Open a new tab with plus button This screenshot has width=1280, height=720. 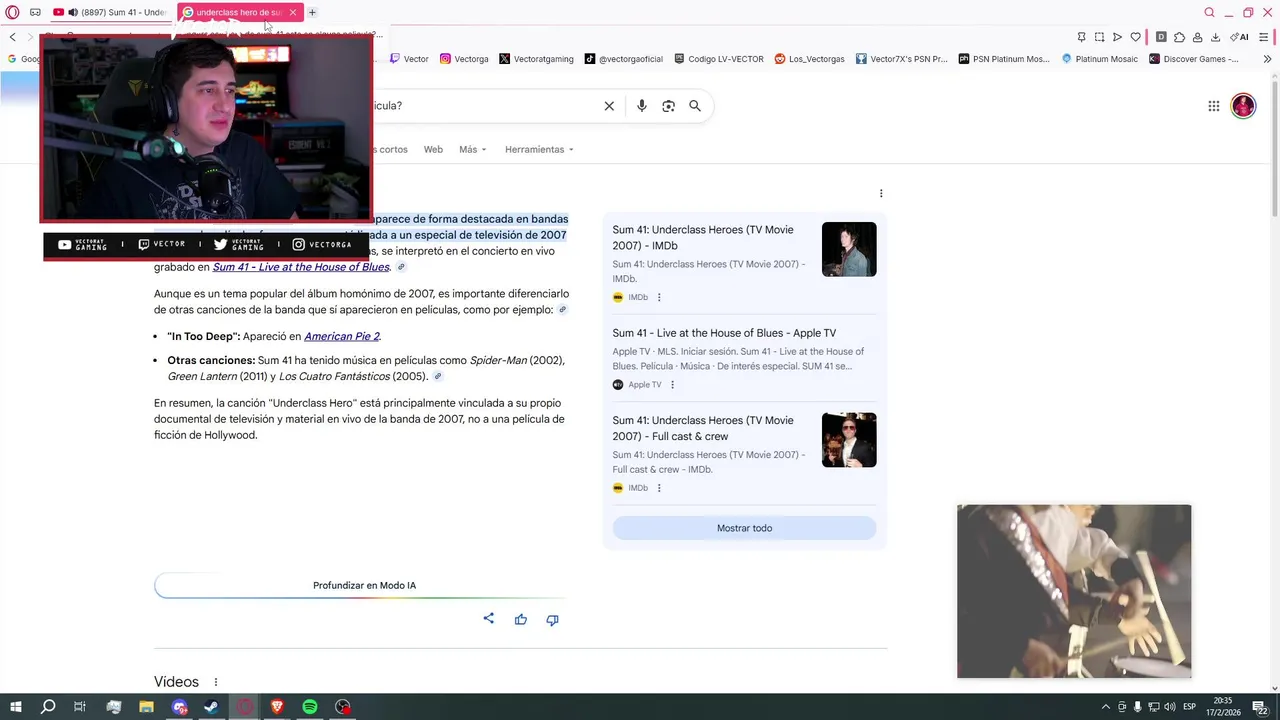click(x=312, y=12)
